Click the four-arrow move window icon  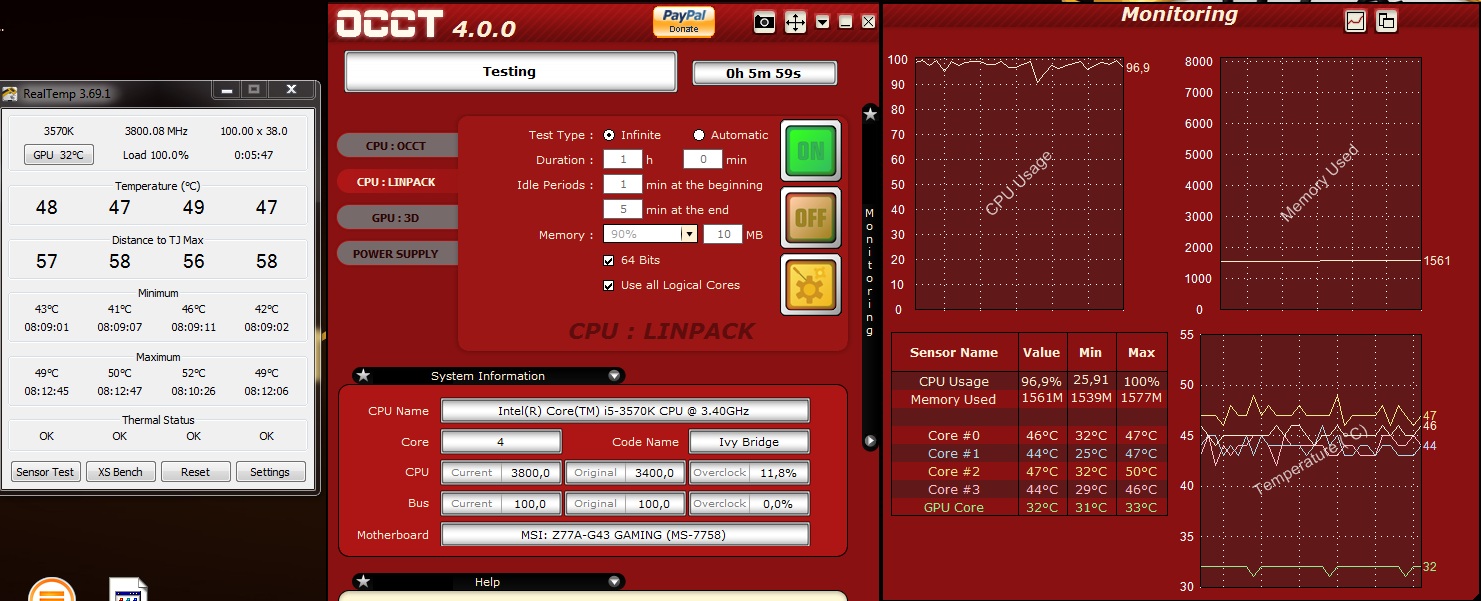(x=795, y=22)
